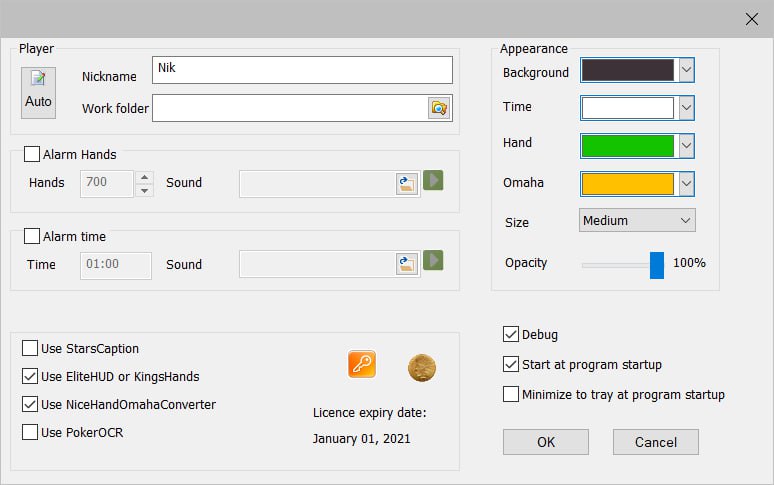Click the orange licence key icon
The height and width of the screenshot is (485, 774).
pyautogui.click(x=362, y=364)
